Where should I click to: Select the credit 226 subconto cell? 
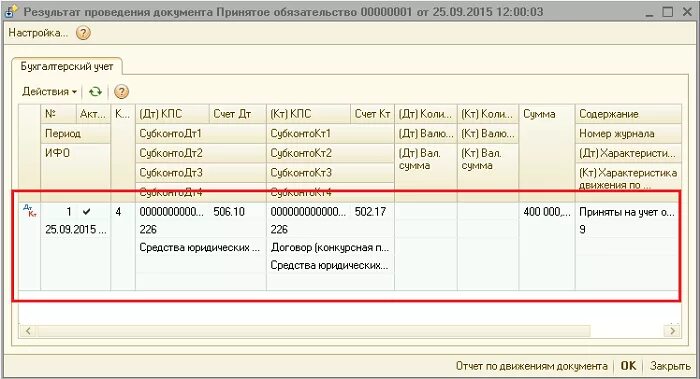330,229
